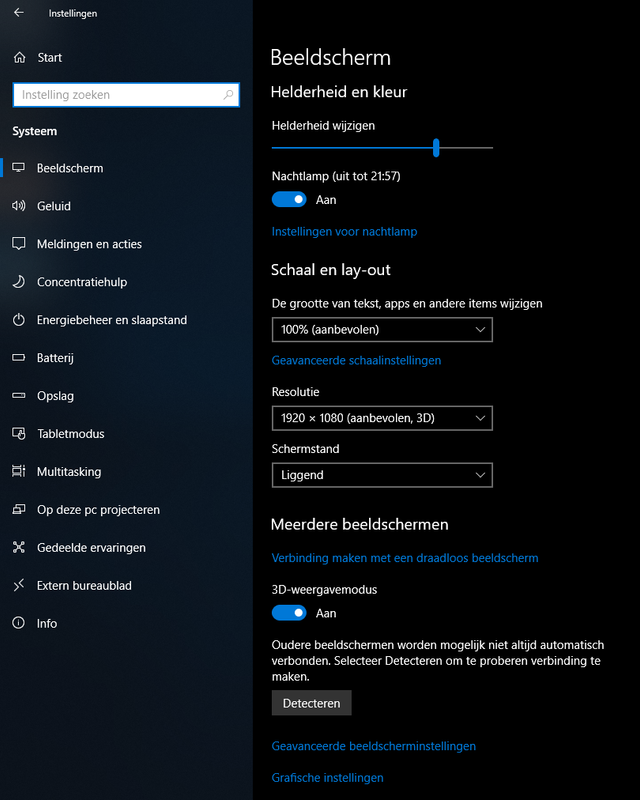Click the Op deze pc projecteren icon
The image size is (640, 800).
(18, 509)
